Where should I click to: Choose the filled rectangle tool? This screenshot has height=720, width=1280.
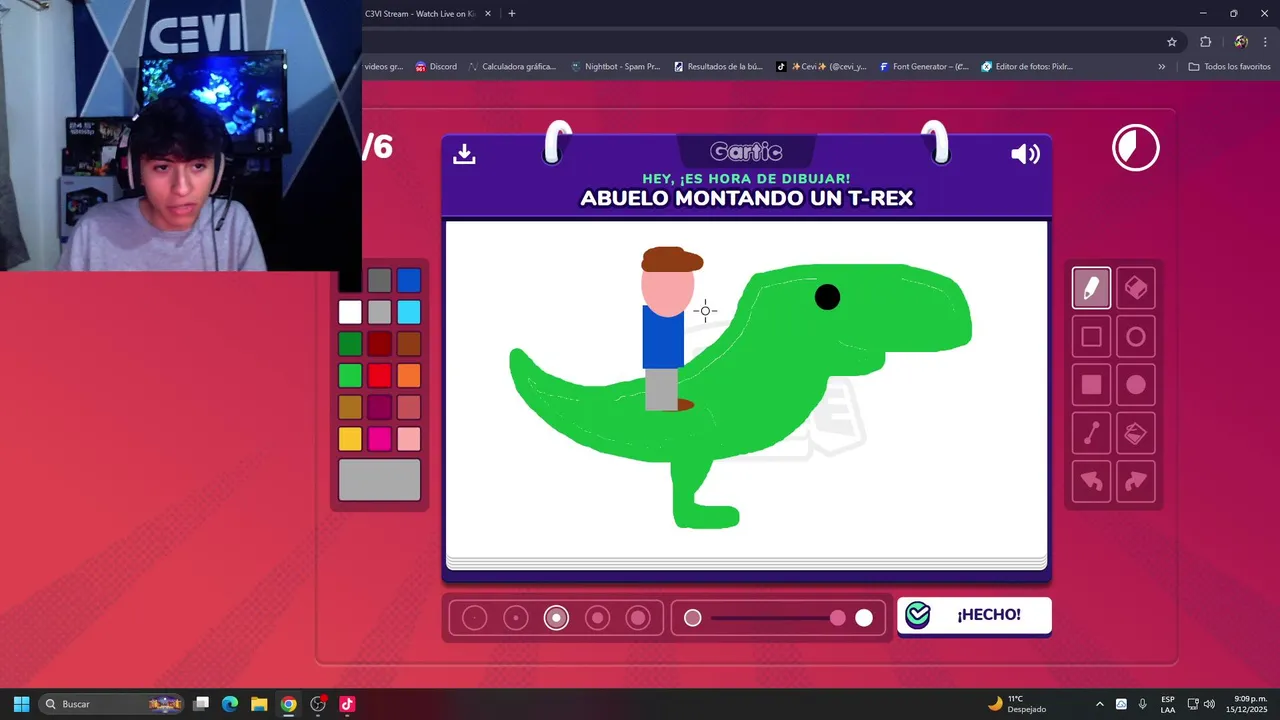(1091, 385)
